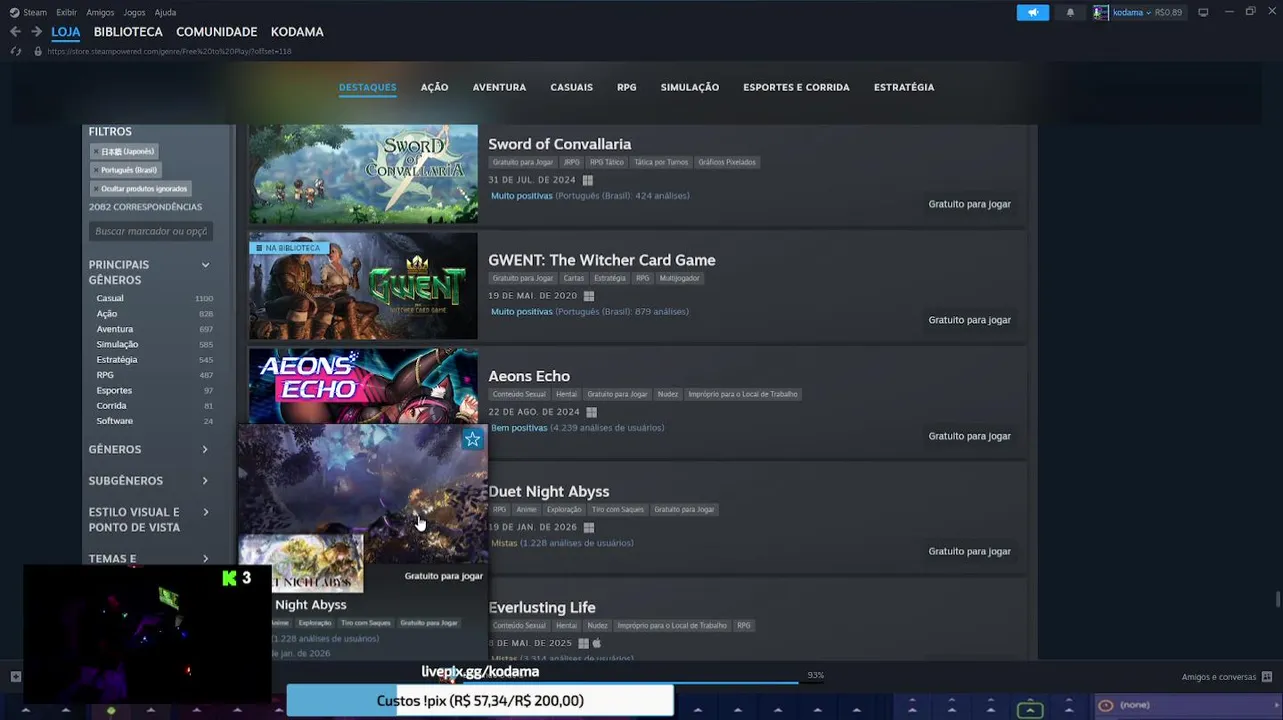Open friends chat icon at bottom right

coord(1267,677)
